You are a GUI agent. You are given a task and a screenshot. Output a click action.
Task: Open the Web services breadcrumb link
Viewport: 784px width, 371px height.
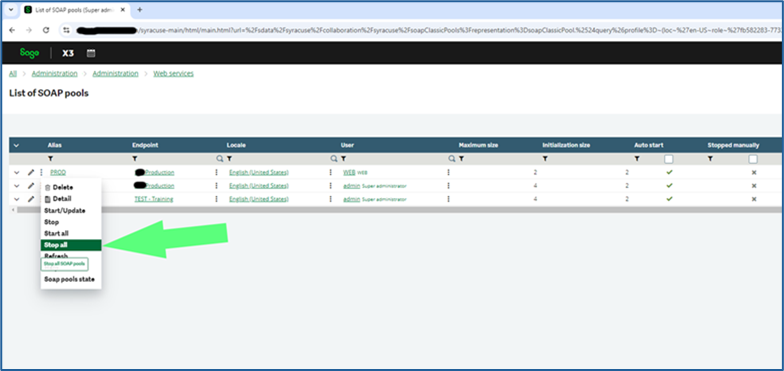click(173, 74)
